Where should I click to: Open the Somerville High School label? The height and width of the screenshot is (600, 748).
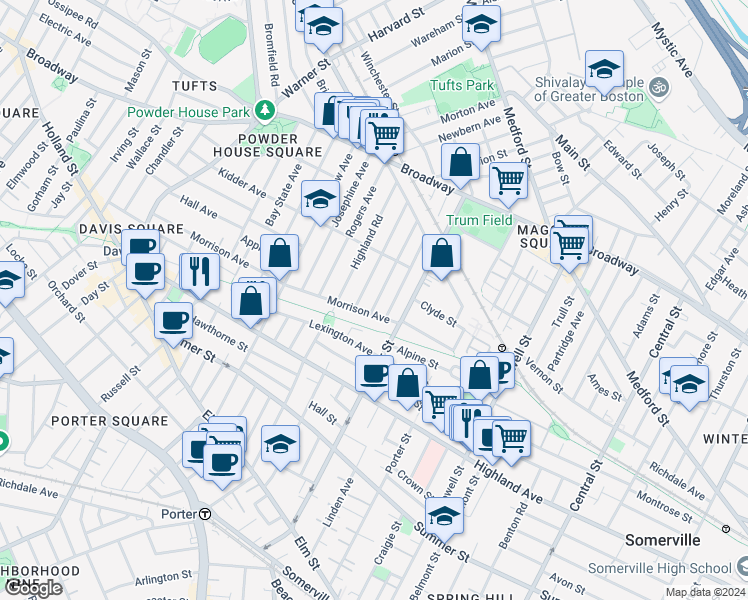(x=659, y=568)
